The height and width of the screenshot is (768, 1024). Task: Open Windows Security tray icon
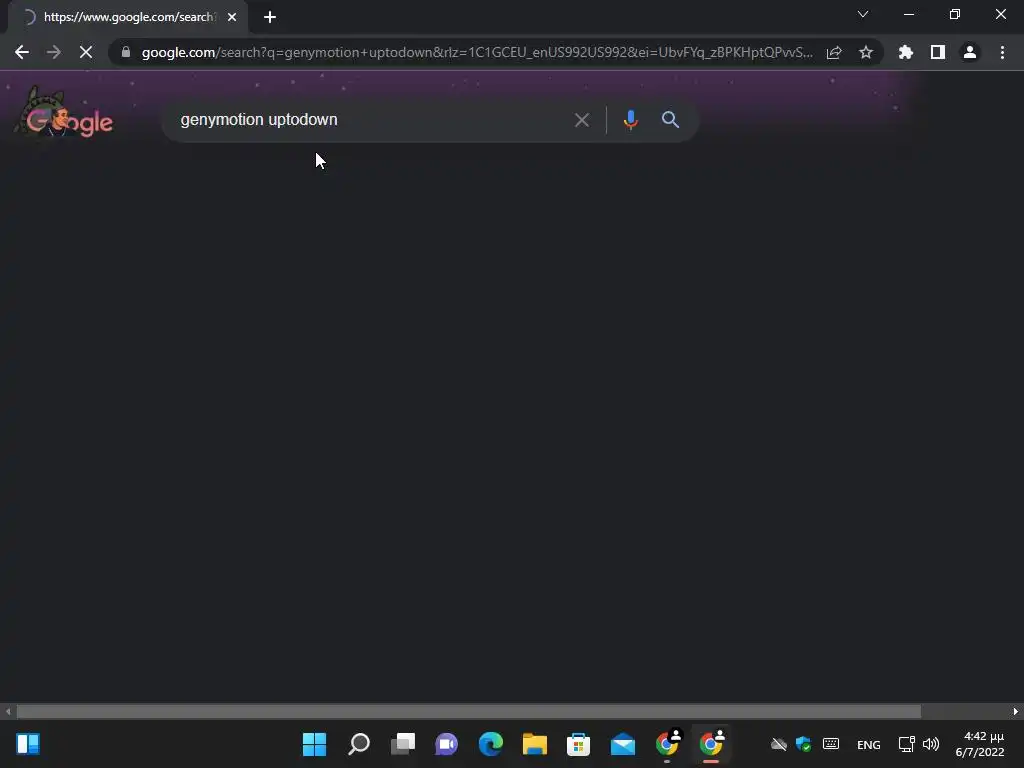[804, 744]
